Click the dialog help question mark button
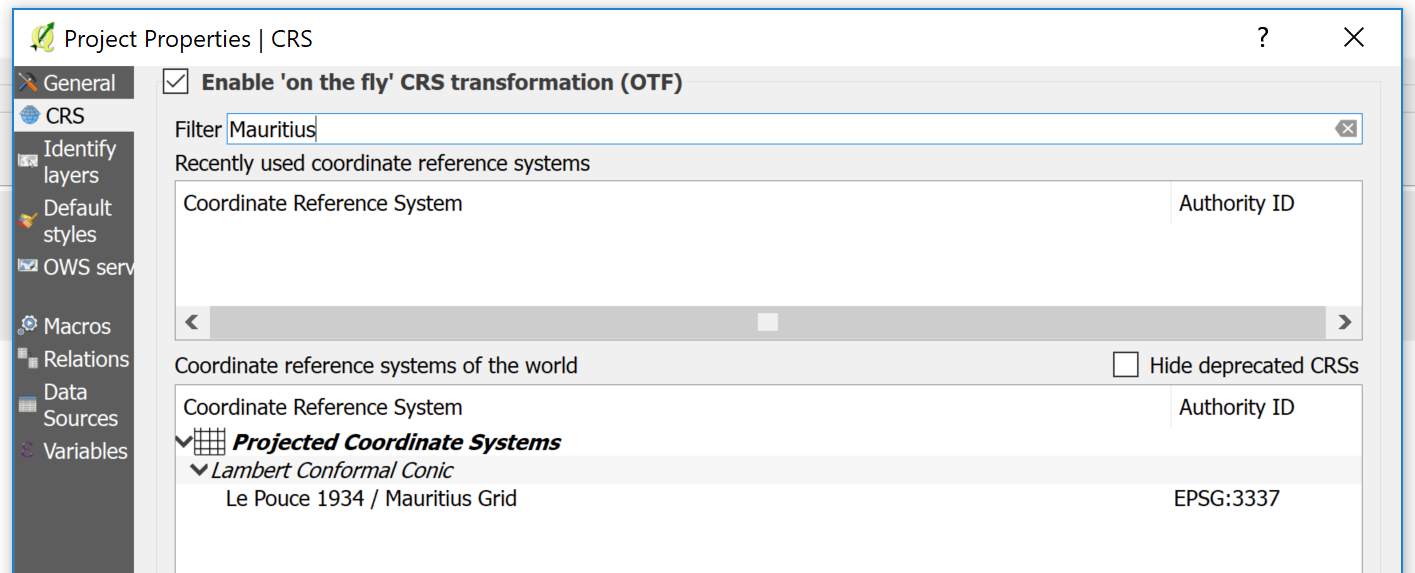The height and width of the screenshot is (573, 1415). 1263,38
